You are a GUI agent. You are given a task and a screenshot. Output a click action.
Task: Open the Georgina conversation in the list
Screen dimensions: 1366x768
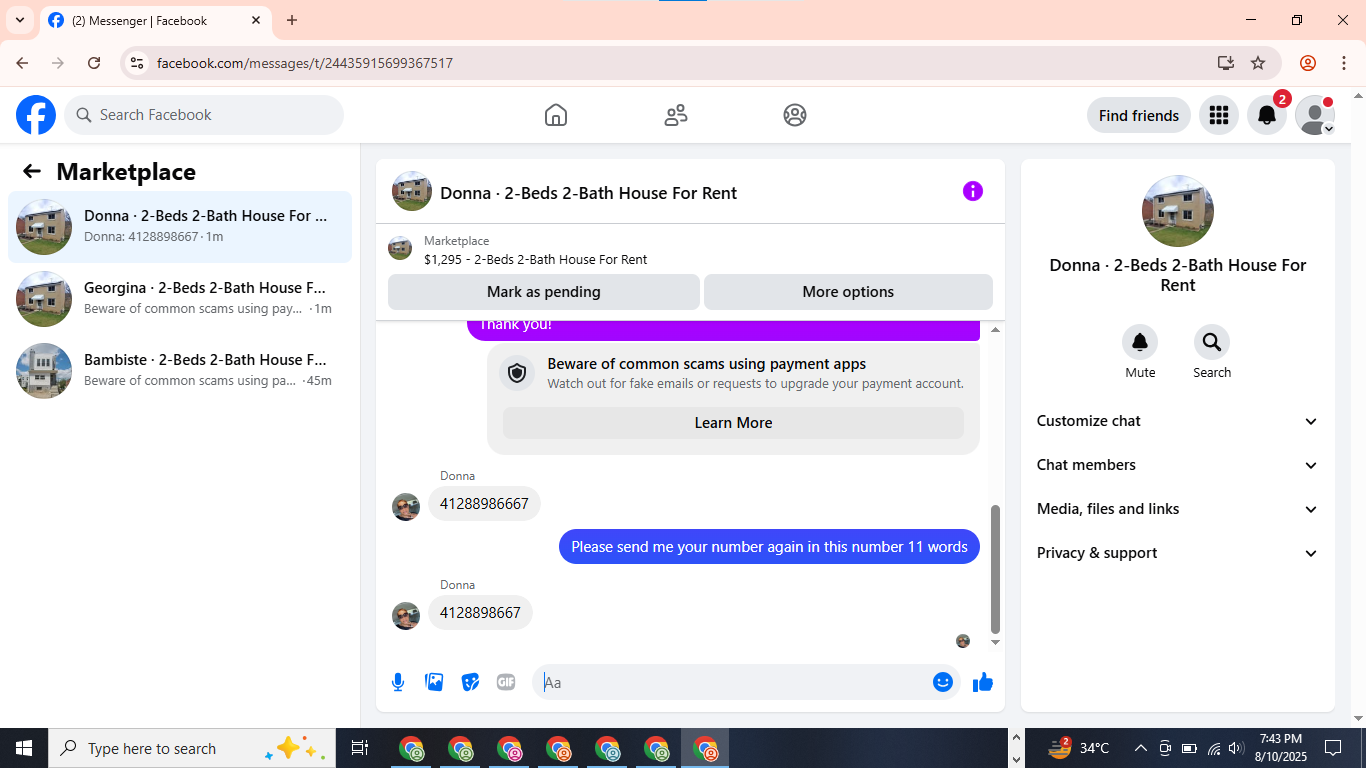tap(180, 299)
